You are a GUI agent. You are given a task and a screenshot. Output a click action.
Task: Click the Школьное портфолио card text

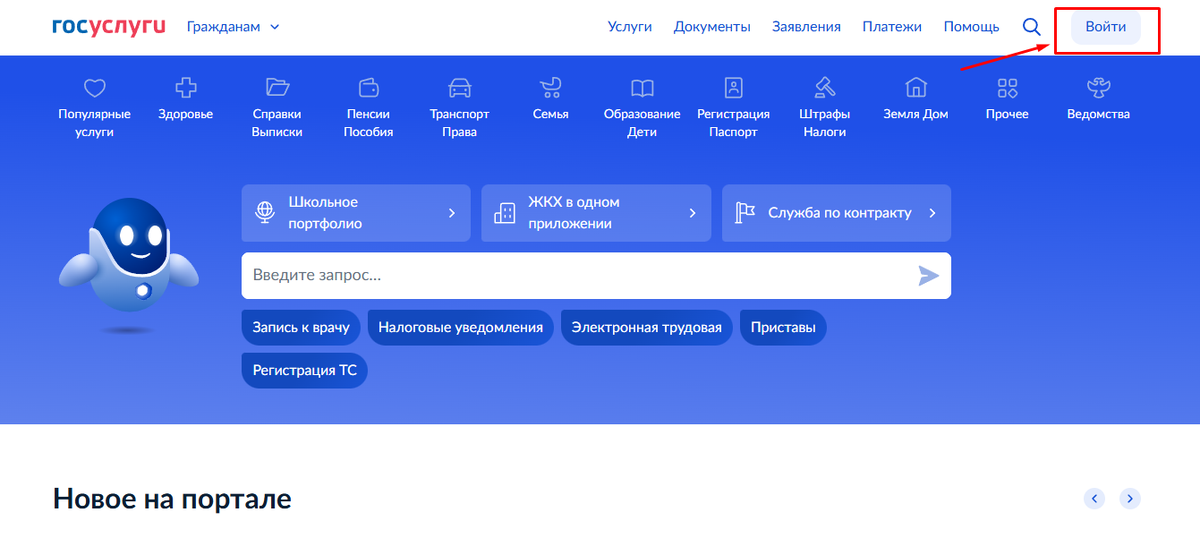(x=325, y=213)
